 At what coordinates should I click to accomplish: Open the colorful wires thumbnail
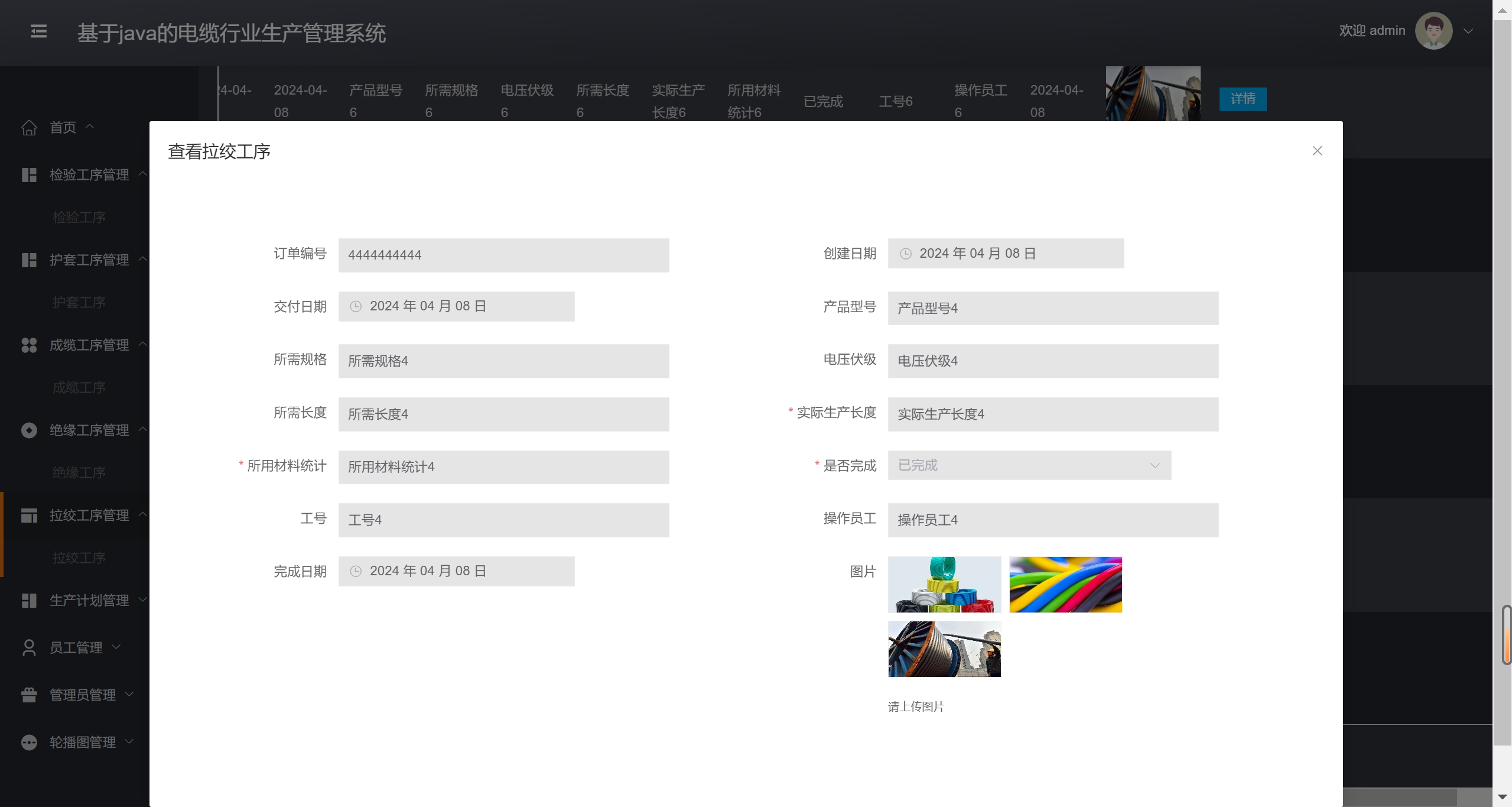coord(1065,584)
